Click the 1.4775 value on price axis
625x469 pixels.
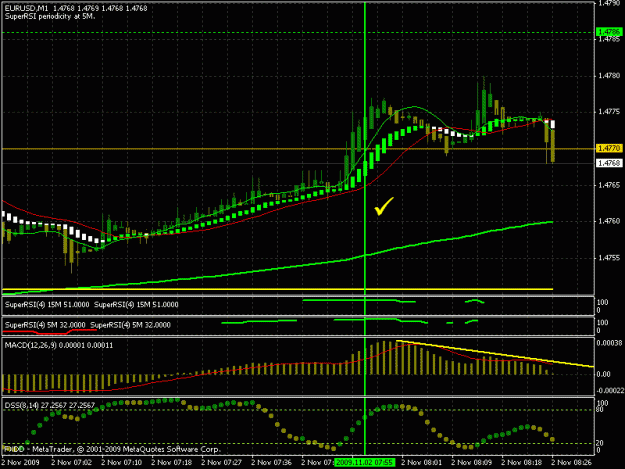[609, 112]
